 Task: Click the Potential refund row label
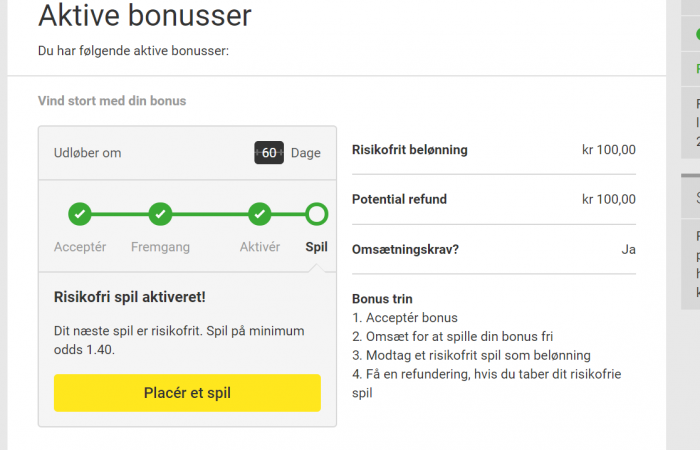pyautogui.click(x=399, y=199)
